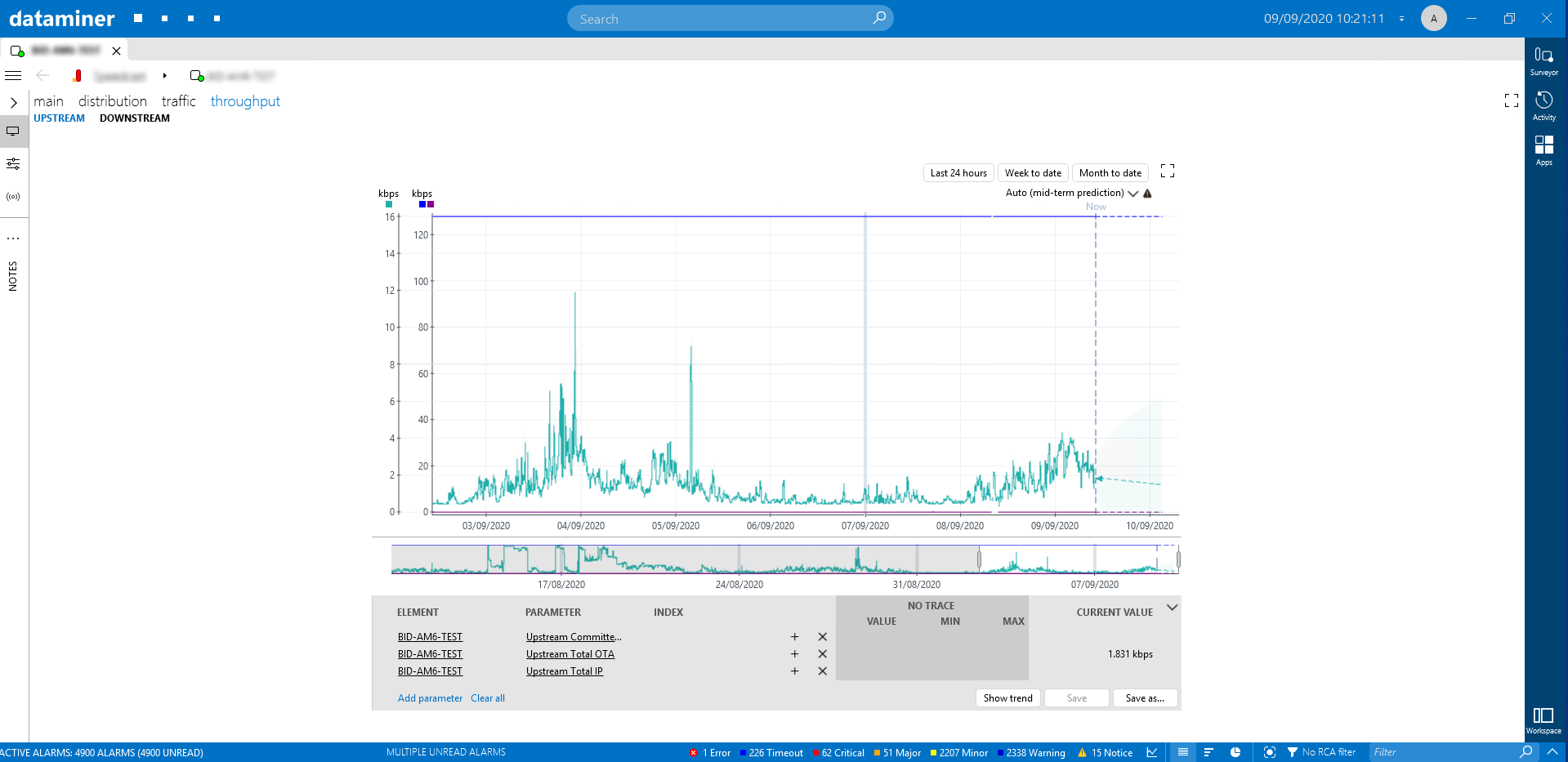
Task: Select the settings sliders sidebar icon
Action: tap(13, 163)
